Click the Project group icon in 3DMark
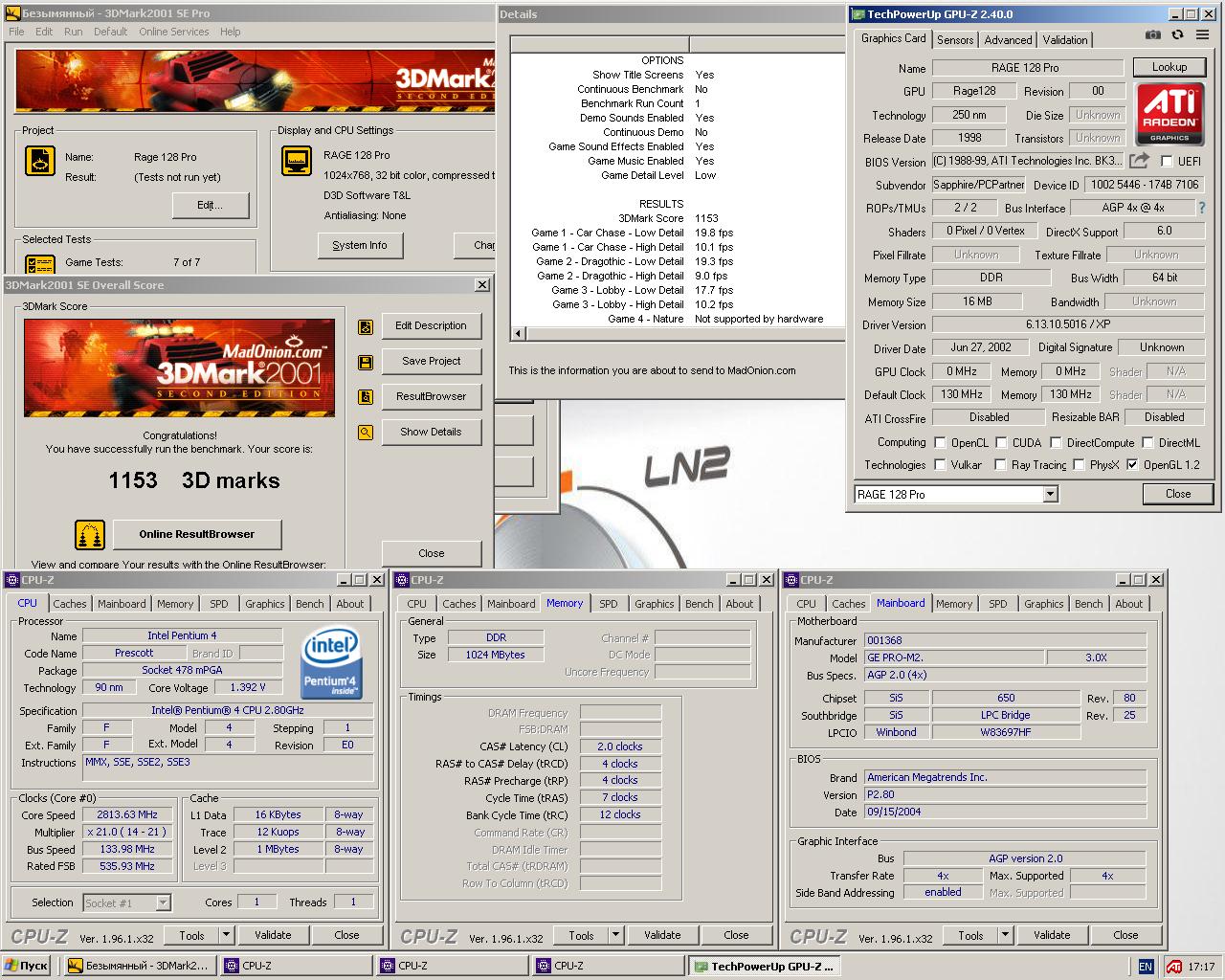1225x980 pixels. point(40,161)
